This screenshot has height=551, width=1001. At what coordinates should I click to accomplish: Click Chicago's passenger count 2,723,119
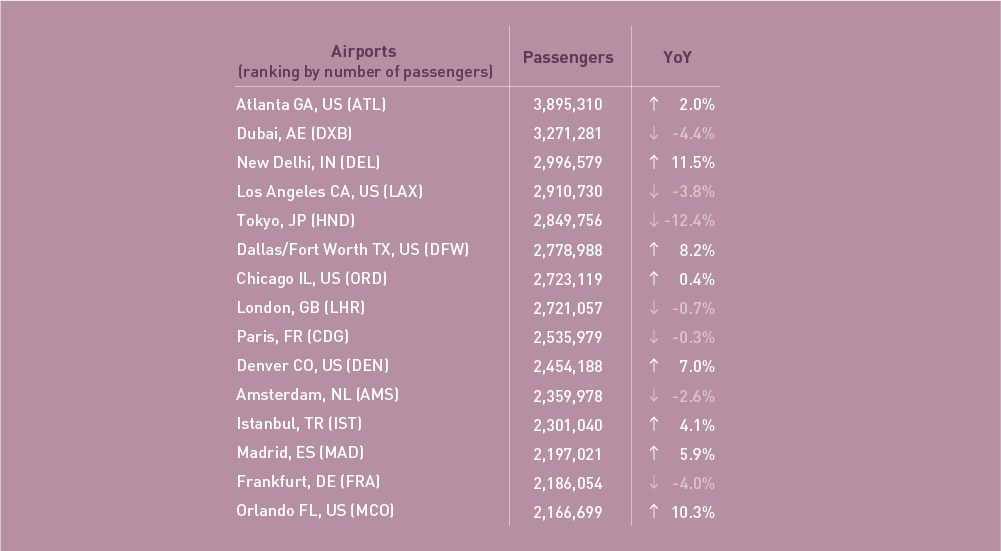point(568,279)
